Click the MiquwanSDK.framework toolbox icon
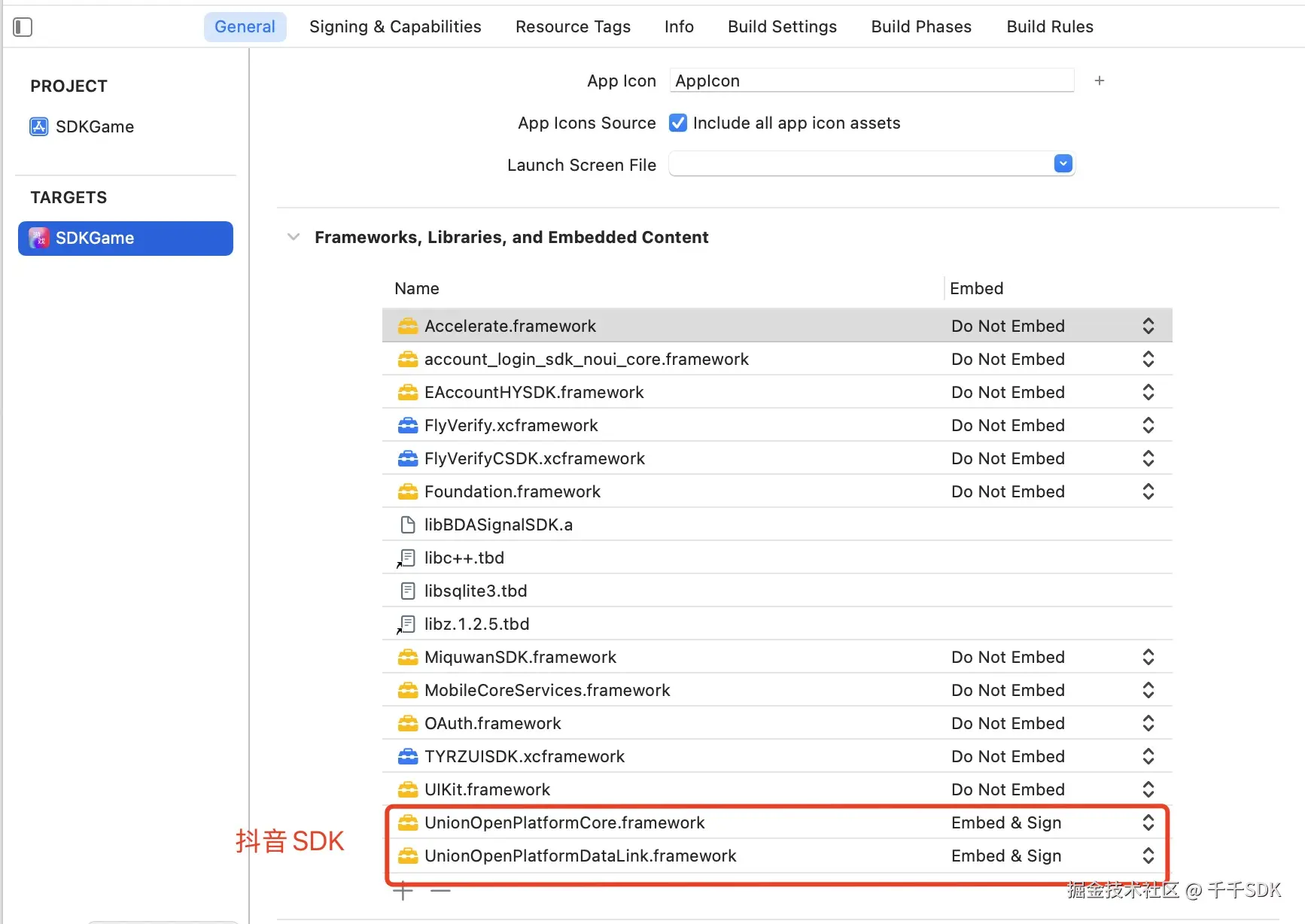The width and height of the screenshot is (1305, 924). pos(408,657)
